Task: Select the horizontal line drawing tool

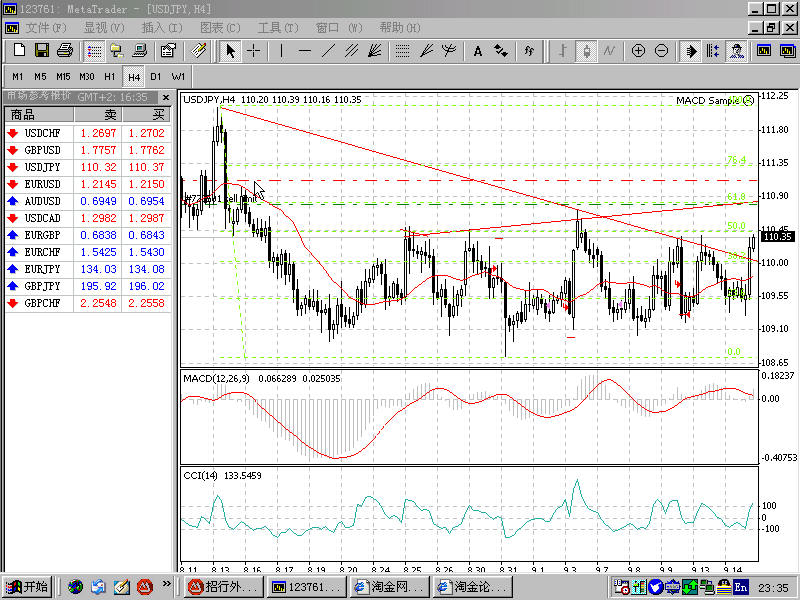Action: pos(304,50)
